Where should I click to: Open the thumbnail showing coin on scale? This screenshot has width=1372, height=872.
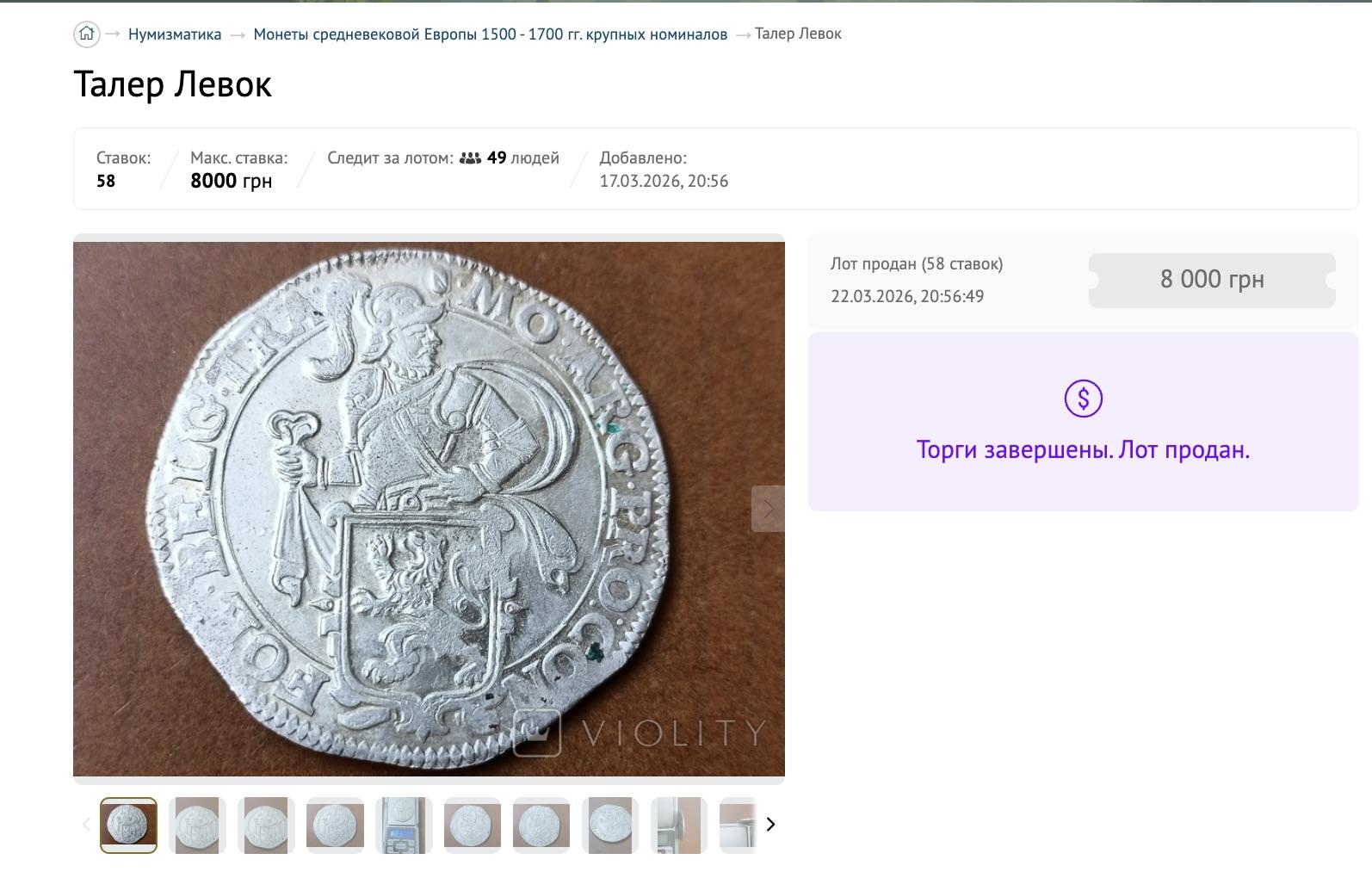404,826
